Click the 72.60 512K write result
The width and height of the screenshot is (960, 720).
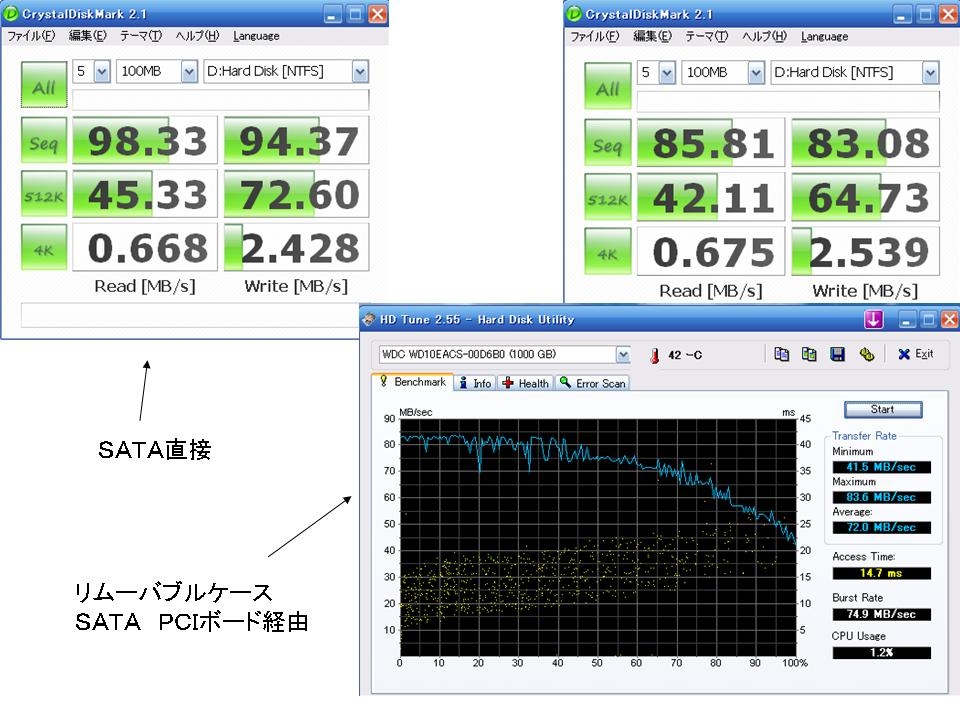297,193
